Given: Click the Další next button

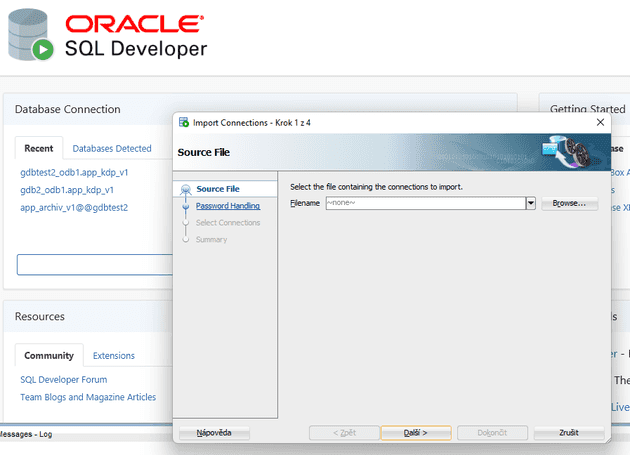Looking at the screenshot, I should coord(415,433).
